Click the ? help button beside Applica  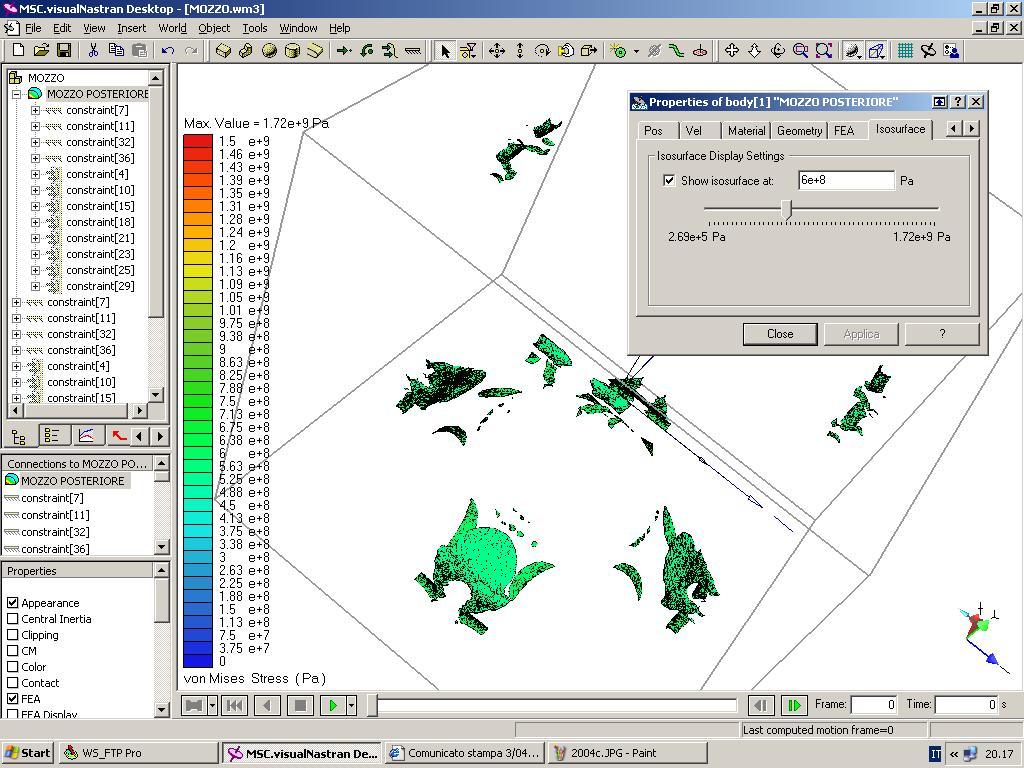(x=942, y=334)
